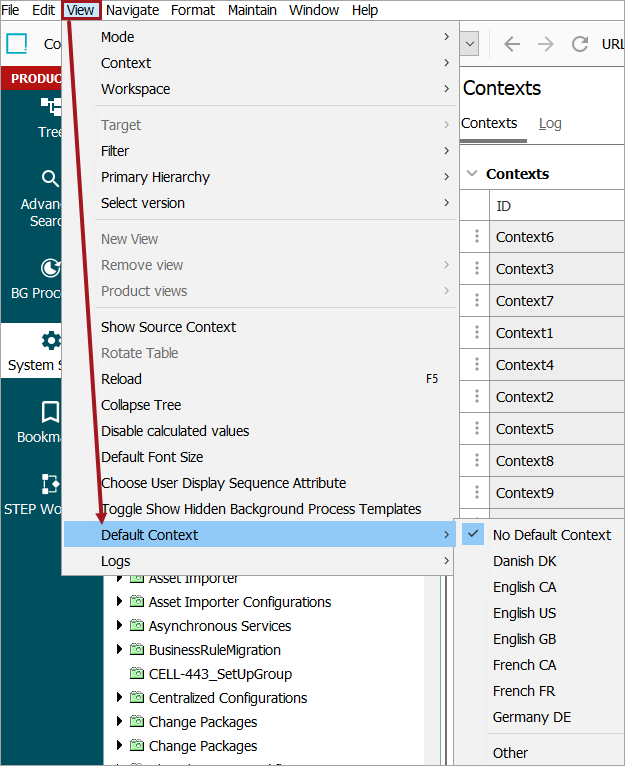Open the System Setup gear icon
Image resolution: width=625 pixels, height=766 pixels.
point(50,341)
